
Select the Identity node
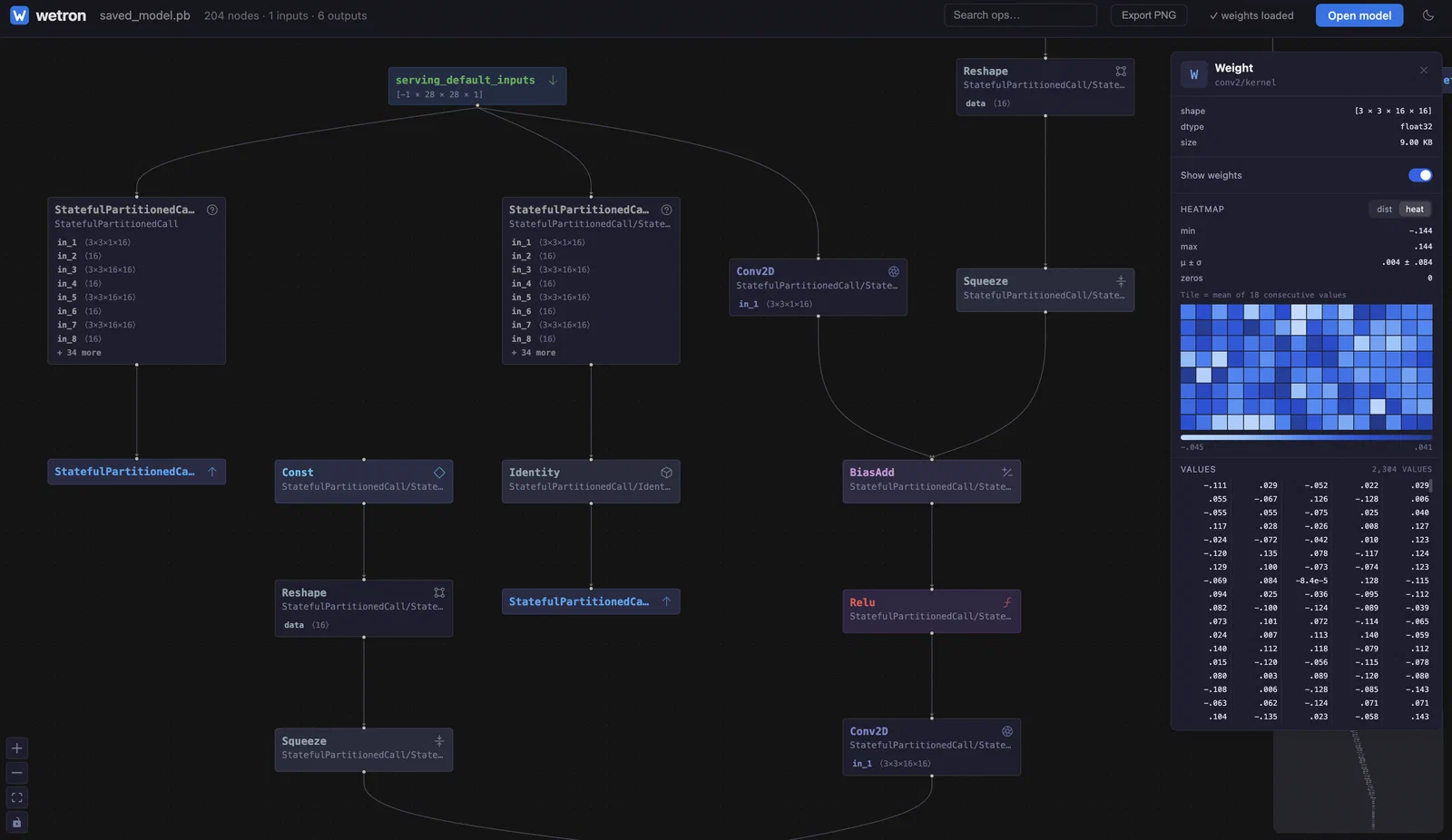tap(591, 481)
